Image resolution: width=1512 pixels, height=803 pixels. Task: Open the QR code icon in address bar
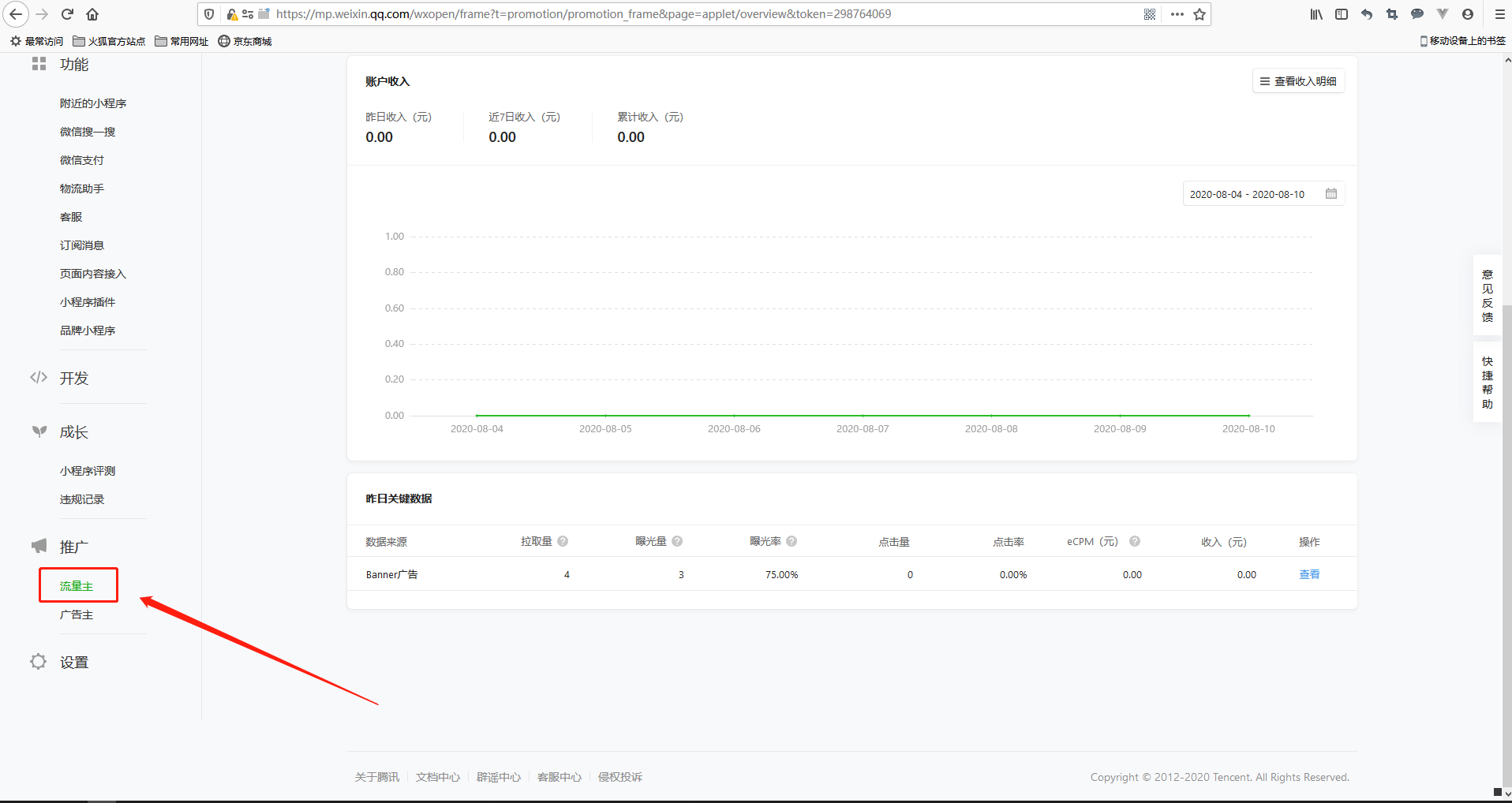point(1150,14)
